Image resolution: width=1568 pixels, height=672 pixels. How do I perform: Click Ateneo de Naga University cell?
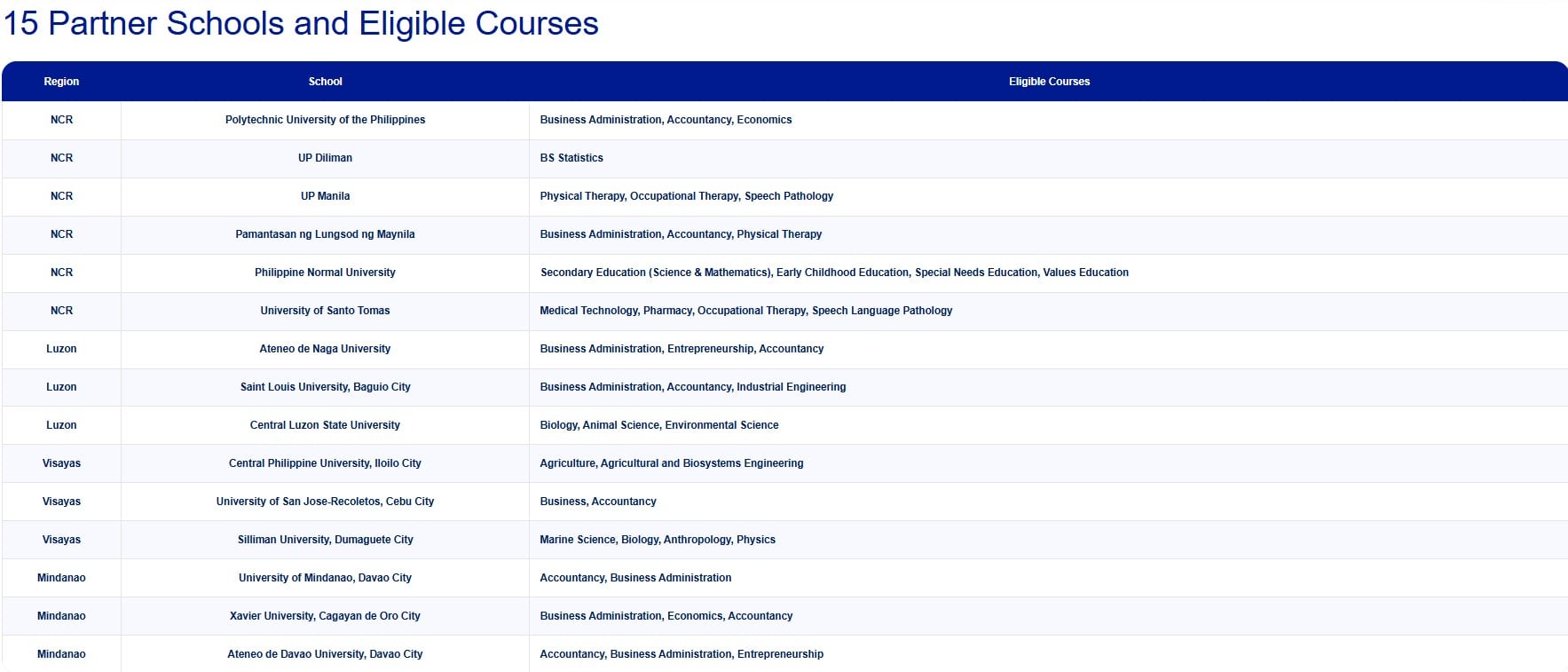[325, 349]
